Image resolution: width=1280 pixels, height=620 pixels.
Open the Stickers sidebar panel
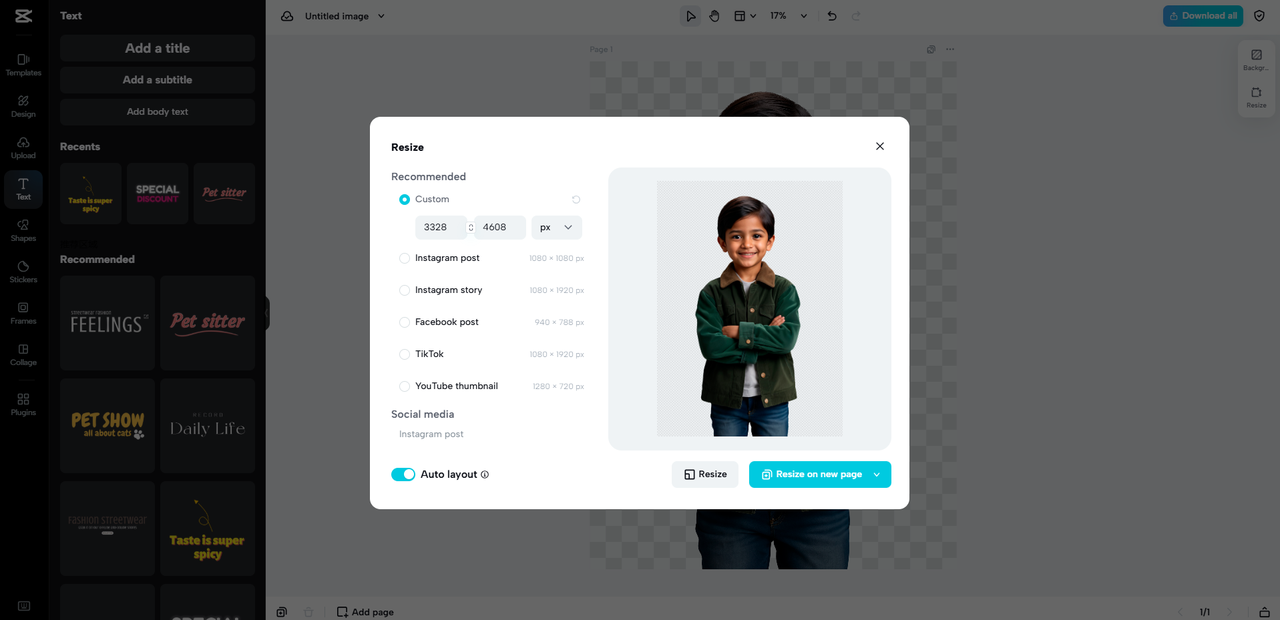tap(23, 272)
